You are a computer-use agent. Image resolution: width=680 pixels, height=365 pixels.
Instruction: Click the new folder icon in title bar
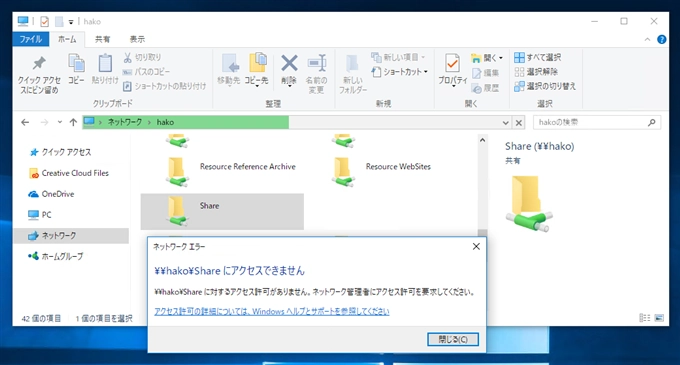(x=59, y=21)
